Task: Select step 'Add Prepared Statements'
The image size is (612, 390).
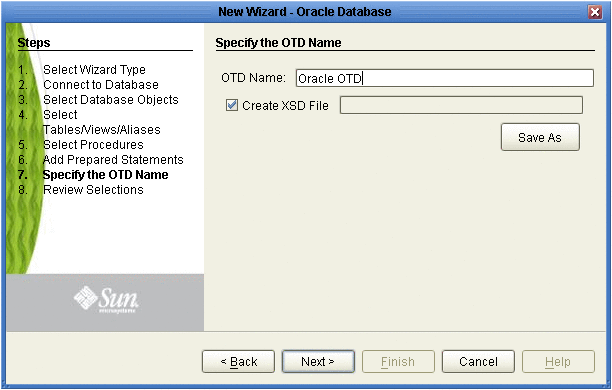Action: [x=113, y=160]
